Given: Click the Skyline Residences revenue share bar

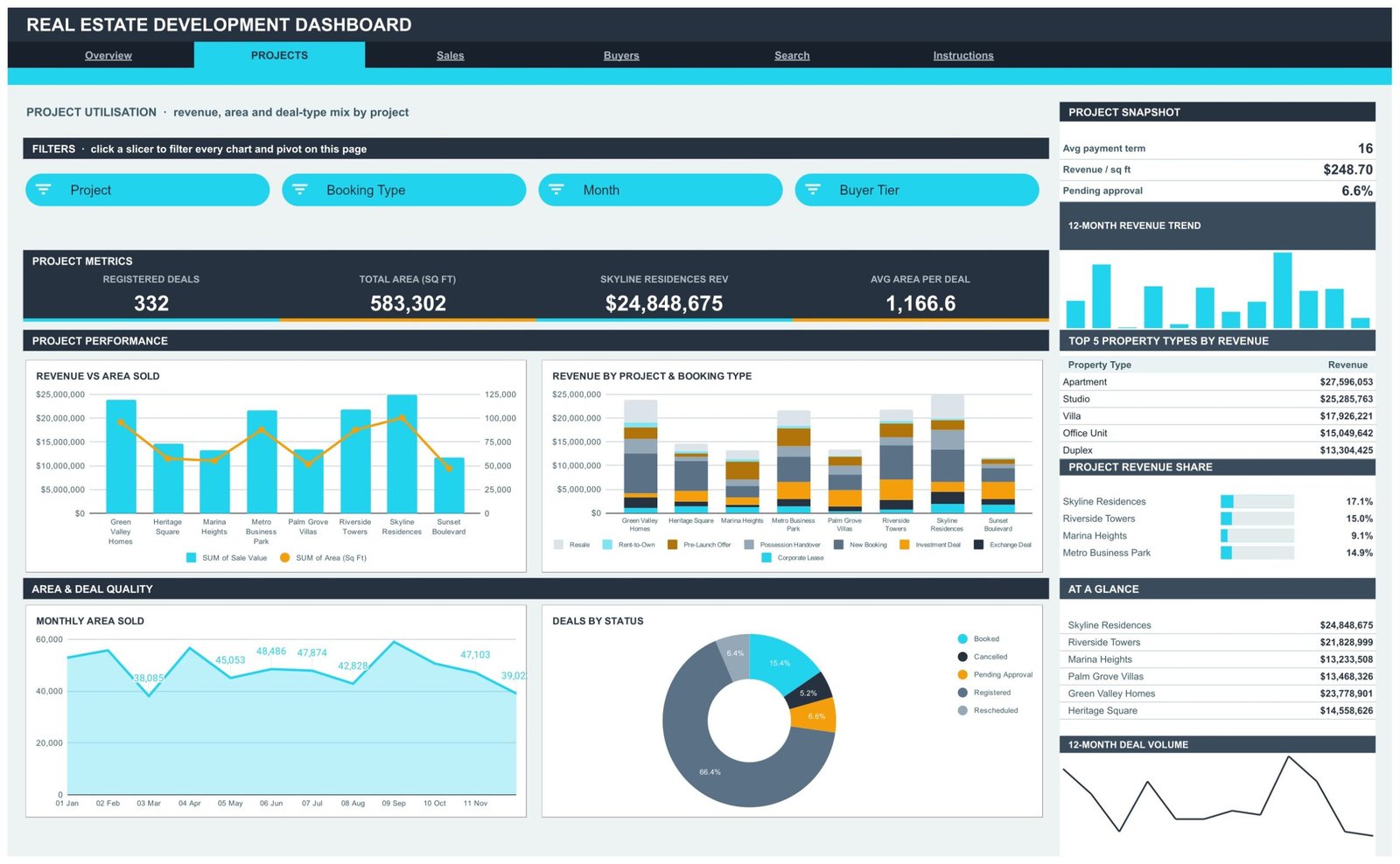Looking at the screenshot, I should point(1257,502).
